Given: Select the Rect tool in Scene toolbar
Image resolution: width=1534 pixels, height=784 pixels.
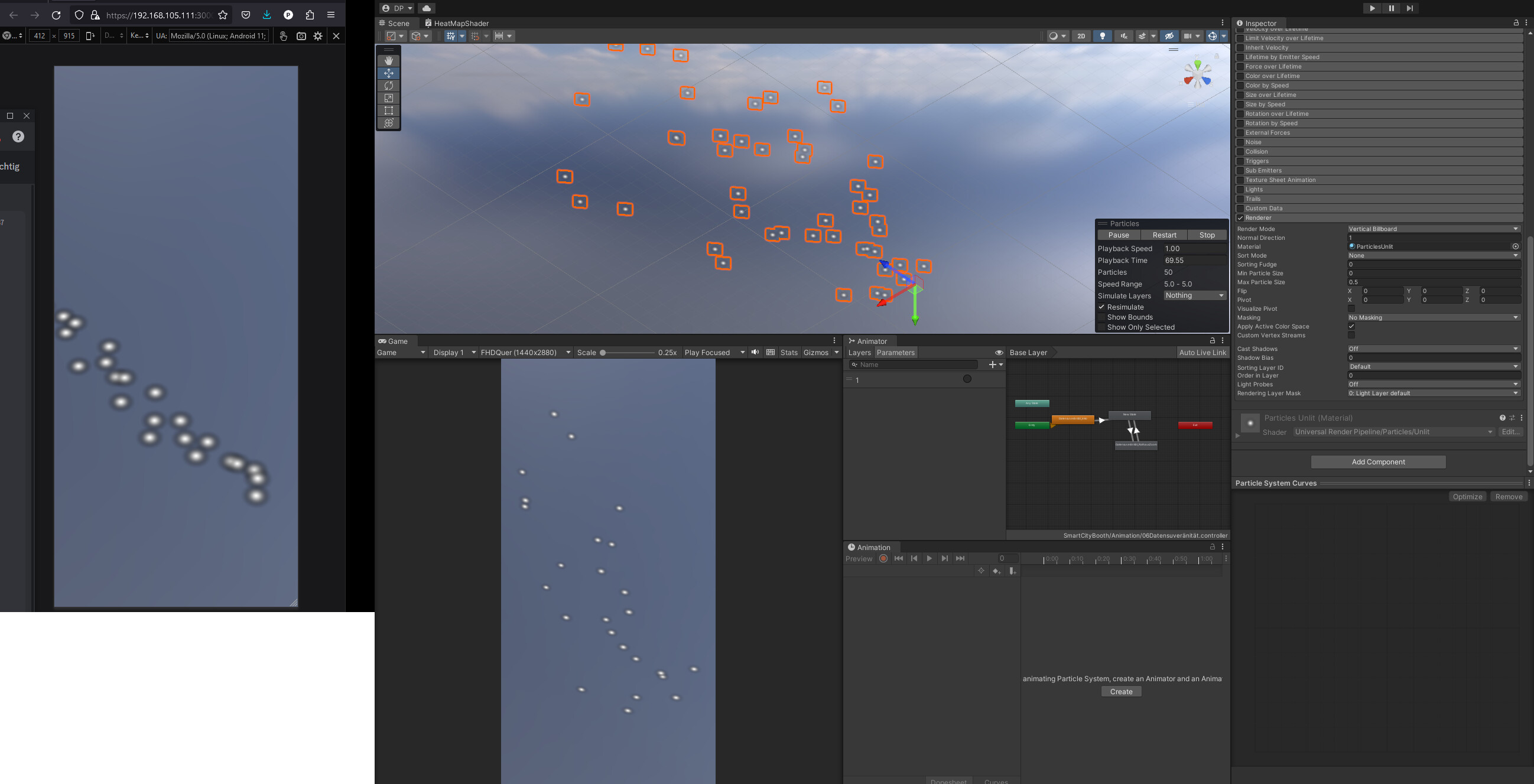Looking at the screenshot, I should click(x=388, y=110).
